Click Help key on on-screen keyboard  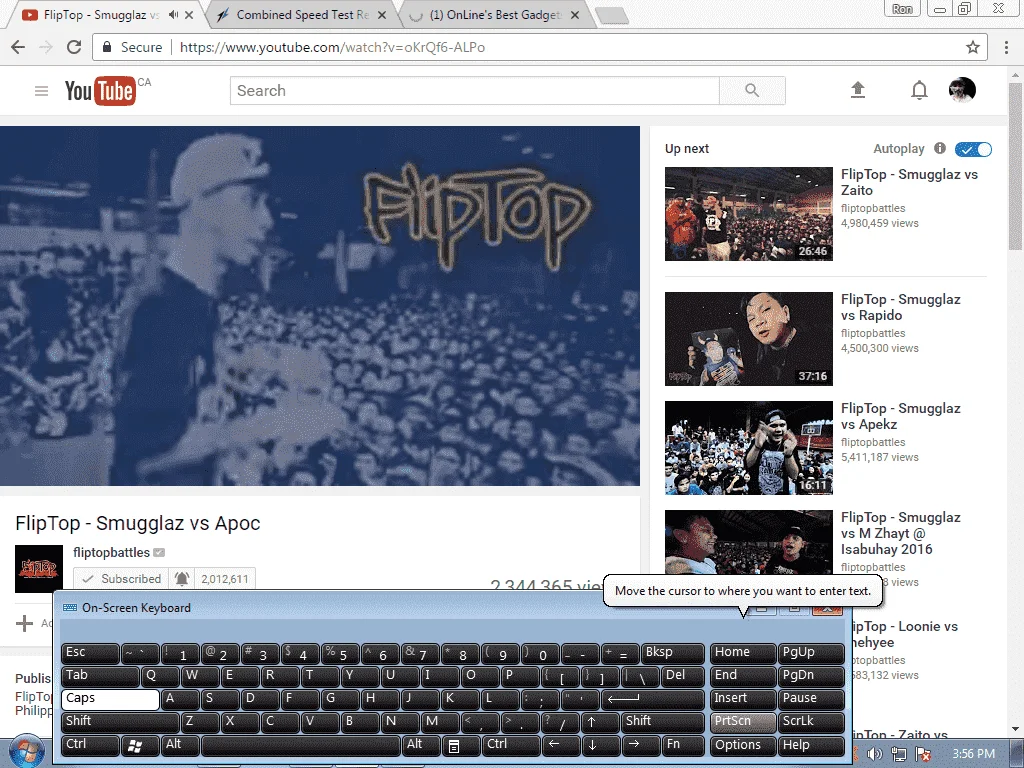pos(810,745)
